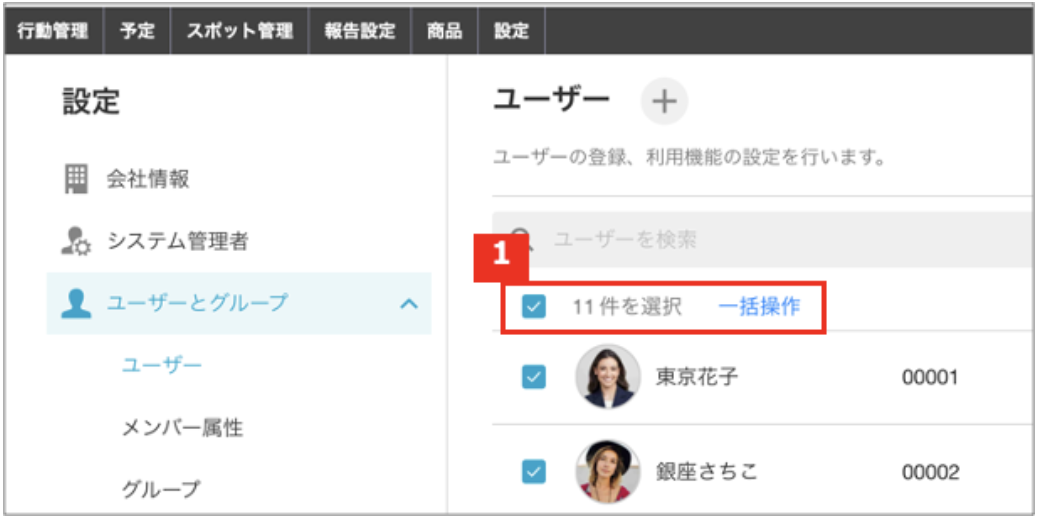Collapse the ユーザーとグループ section chevron
This screenshot has width=1040, height=516.
(x=409, y=304)
